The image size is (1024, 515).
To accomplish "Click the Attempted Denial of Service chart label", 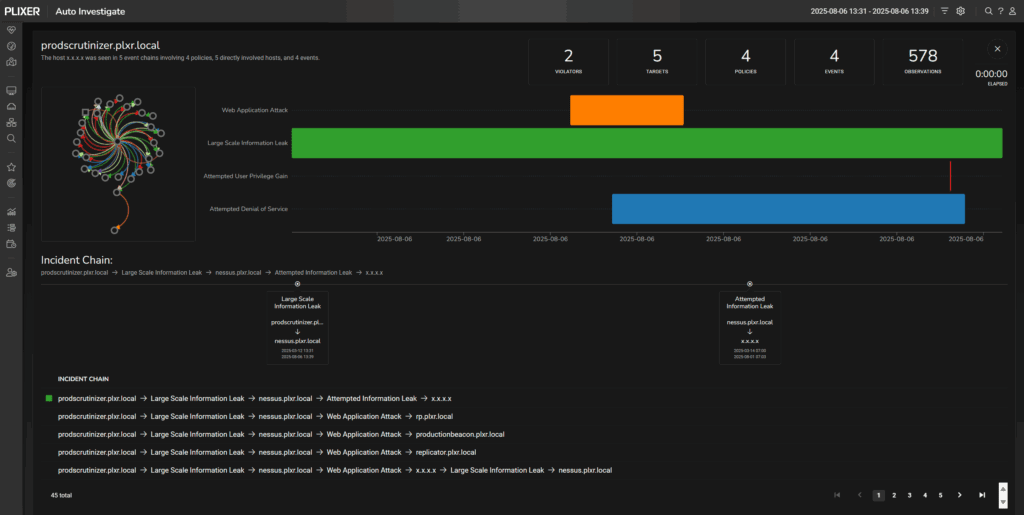I will [249, 209].
